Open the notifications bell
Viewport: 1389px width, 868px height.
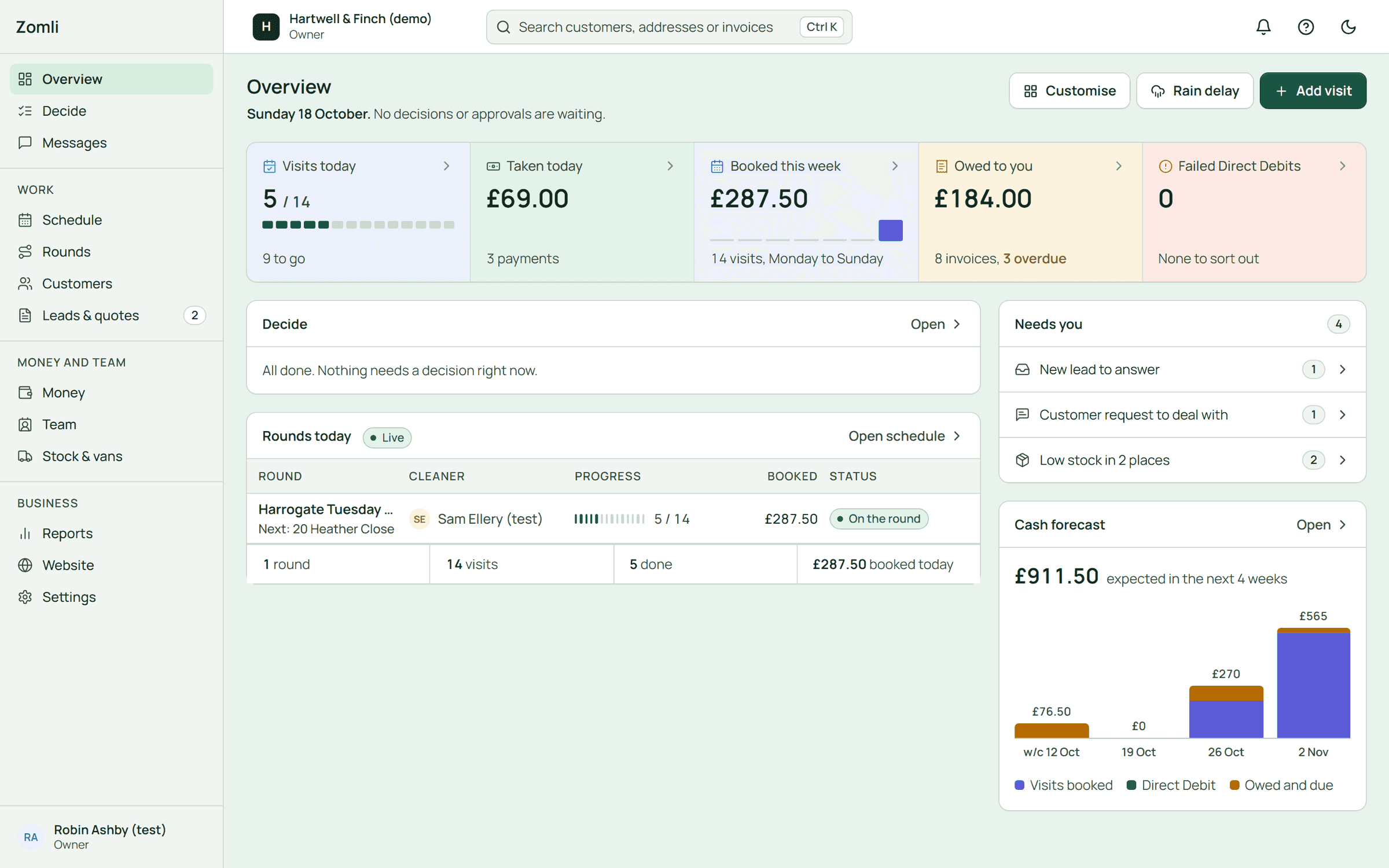point(1263,27)
